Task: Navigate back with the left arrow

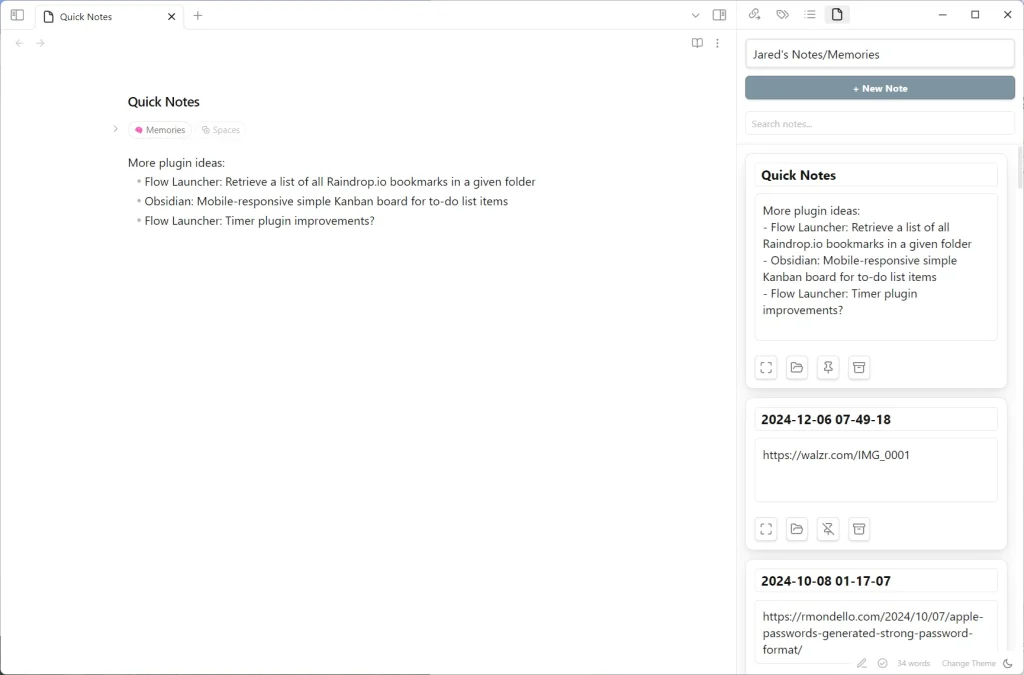Action: [20, 43]
